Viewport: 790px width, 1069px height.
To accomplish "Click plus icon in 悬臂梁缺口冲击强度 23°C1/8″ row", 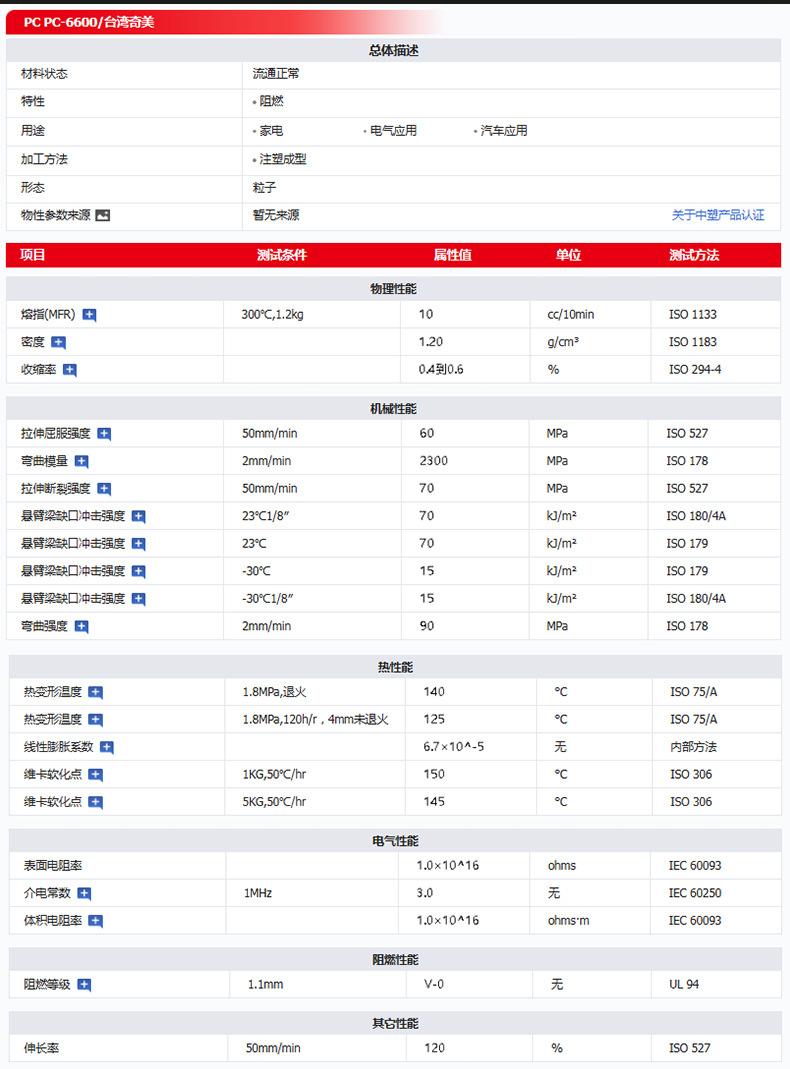I will point(138,517).
